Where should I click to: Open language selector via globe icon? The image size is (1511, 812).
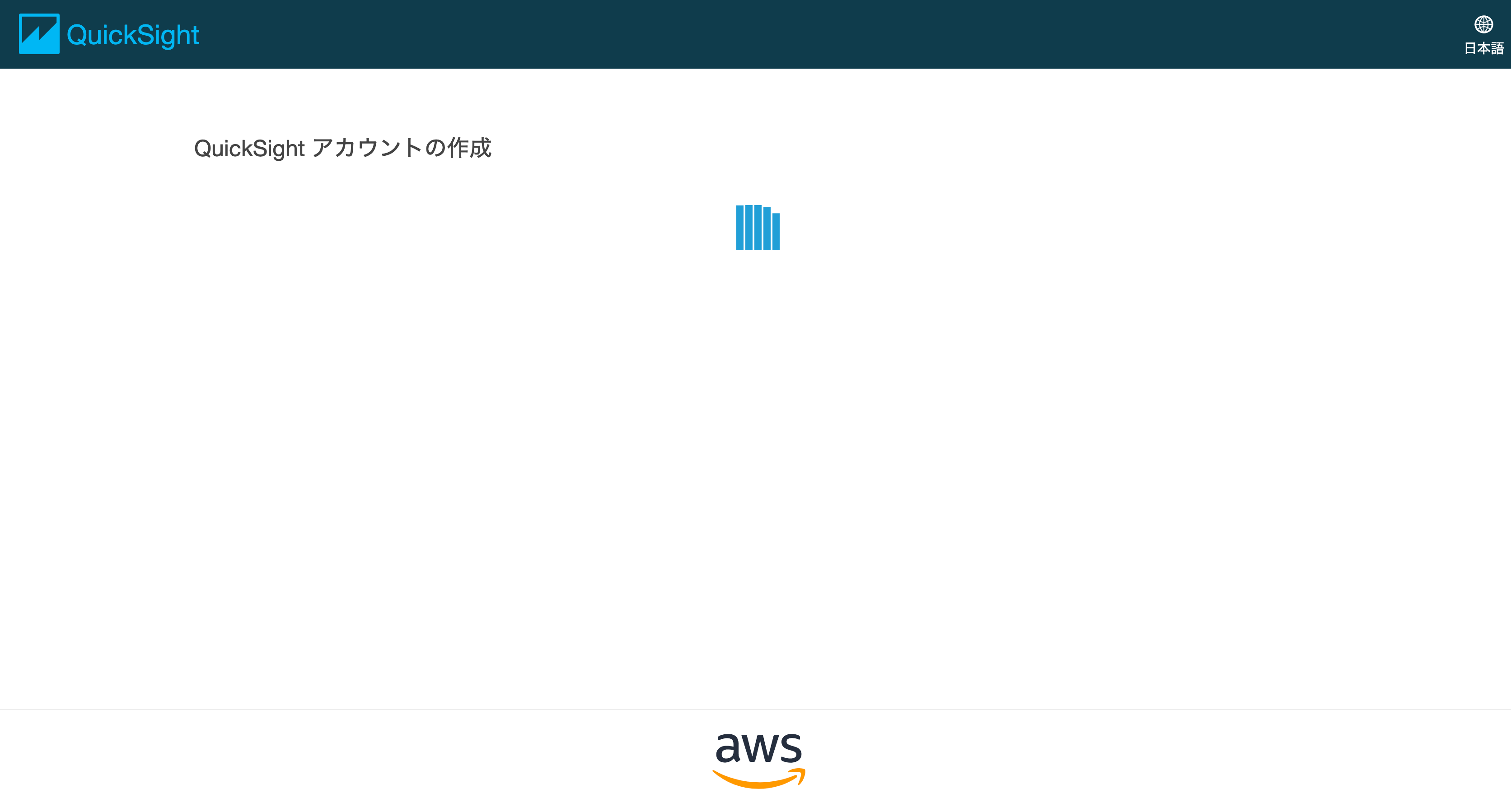tap(1483, 25)
